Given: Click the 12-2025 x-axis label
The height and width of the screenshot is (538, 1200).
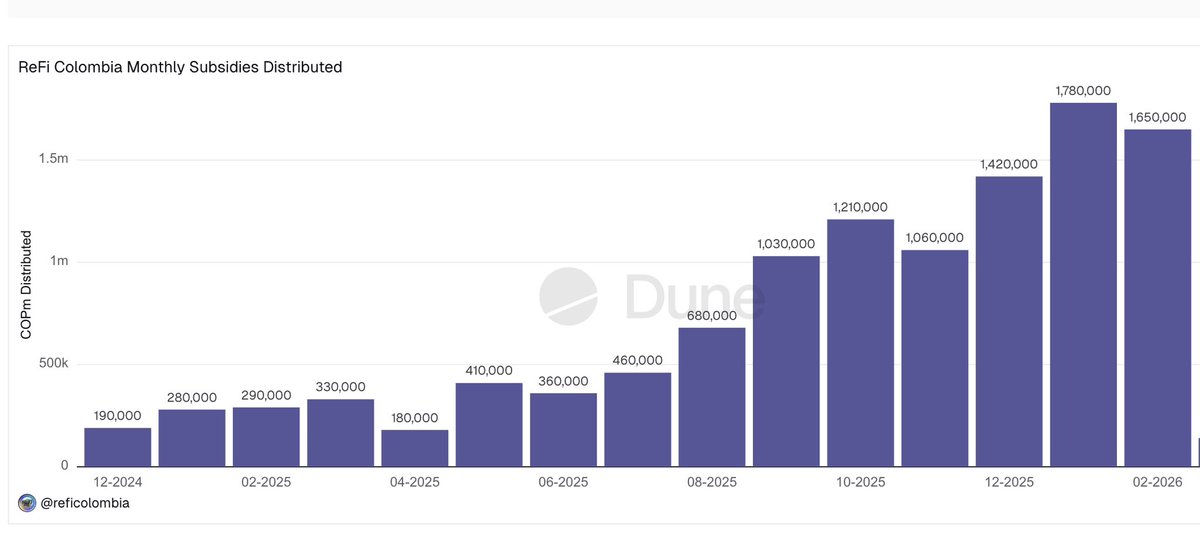Looking at the screenshot, I should 1009,482.
